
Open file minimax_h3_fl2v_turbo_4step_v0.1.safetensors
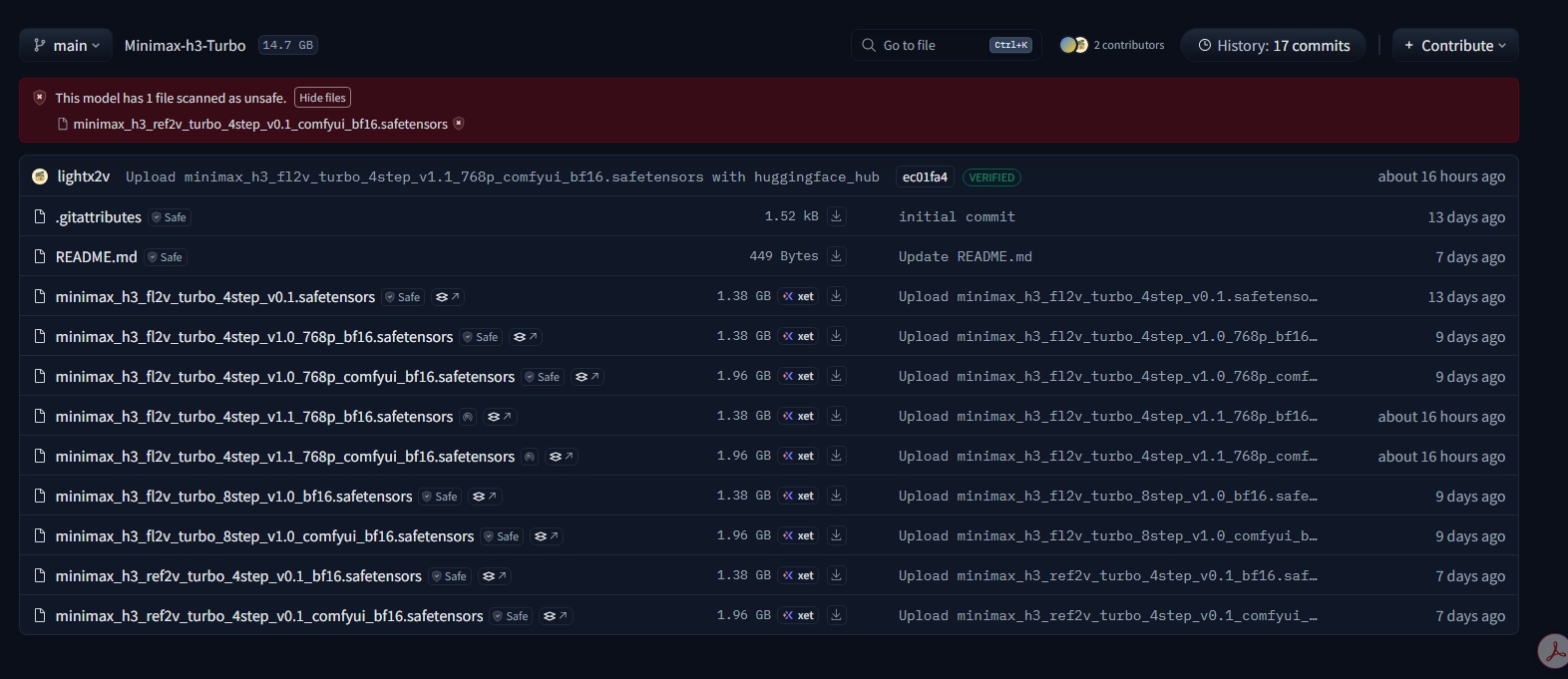pyautogui.click(x=215, y=296)
